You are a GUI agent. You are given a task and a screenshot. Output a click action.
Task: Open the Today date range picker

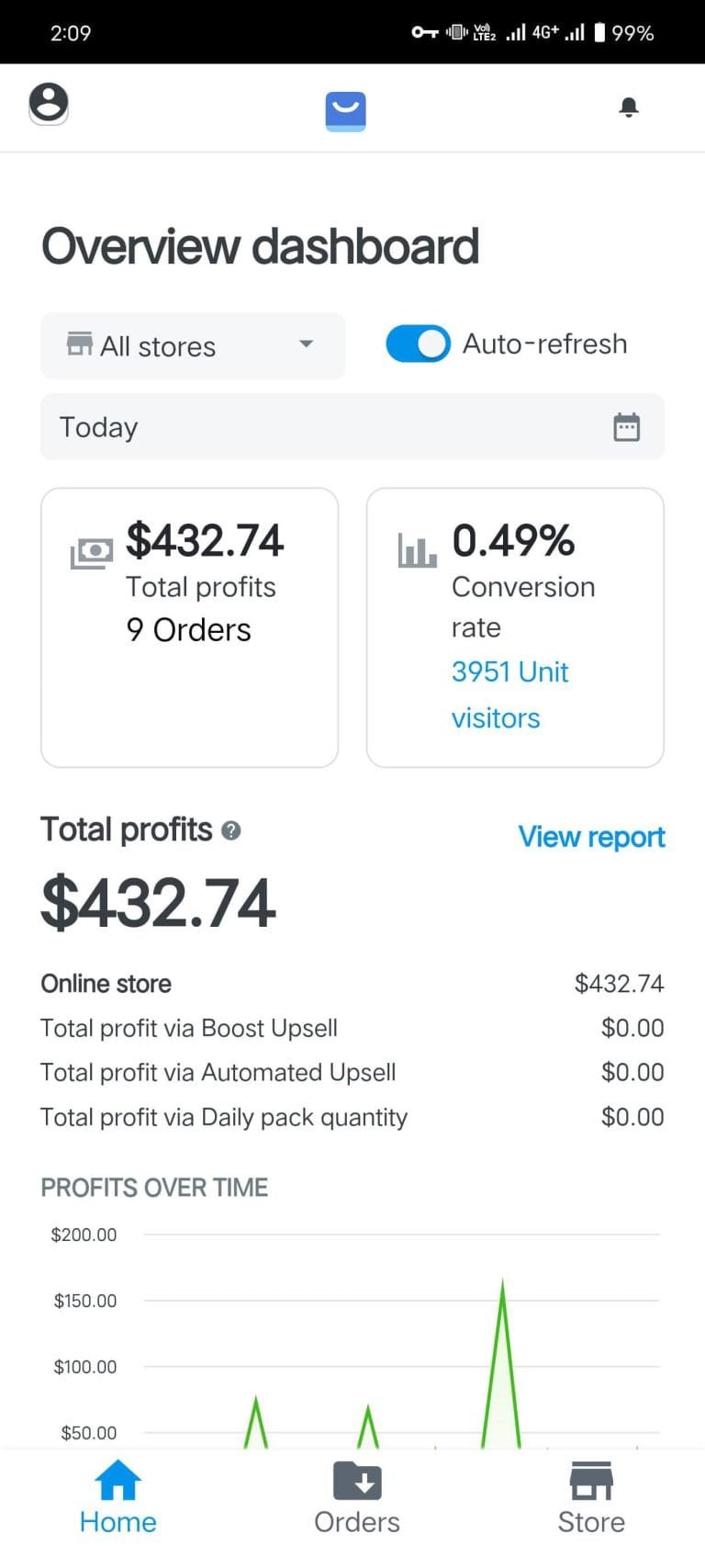pos(330,427)
